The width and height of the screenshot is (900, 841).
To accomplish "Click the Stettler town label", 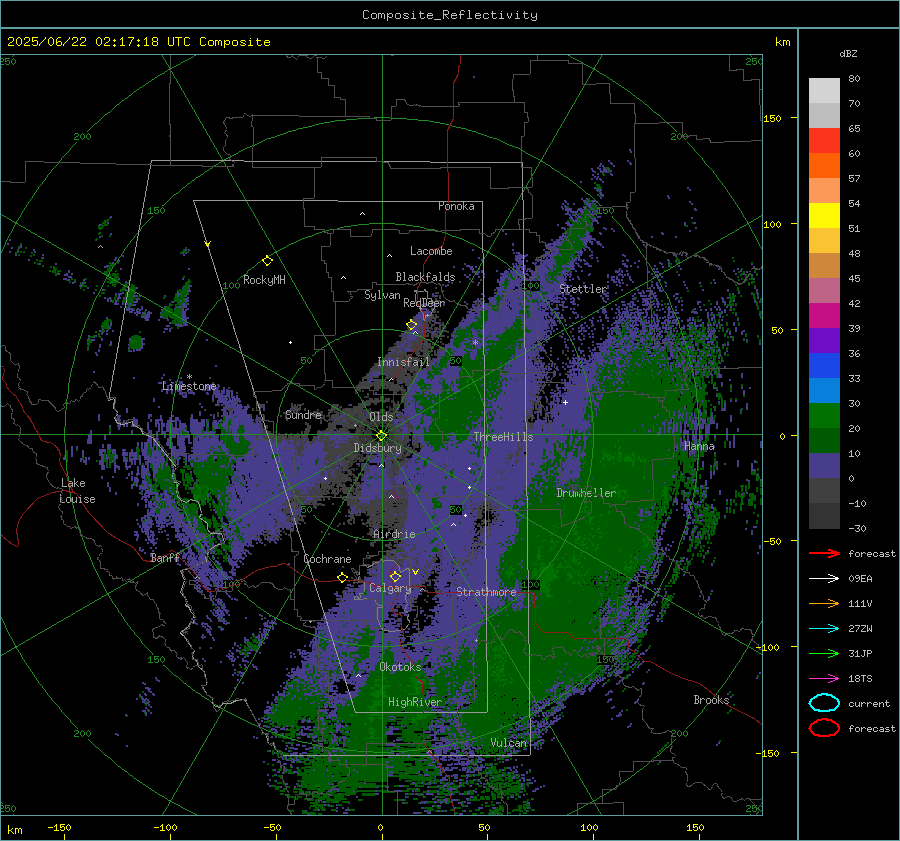I will [583, 289].
